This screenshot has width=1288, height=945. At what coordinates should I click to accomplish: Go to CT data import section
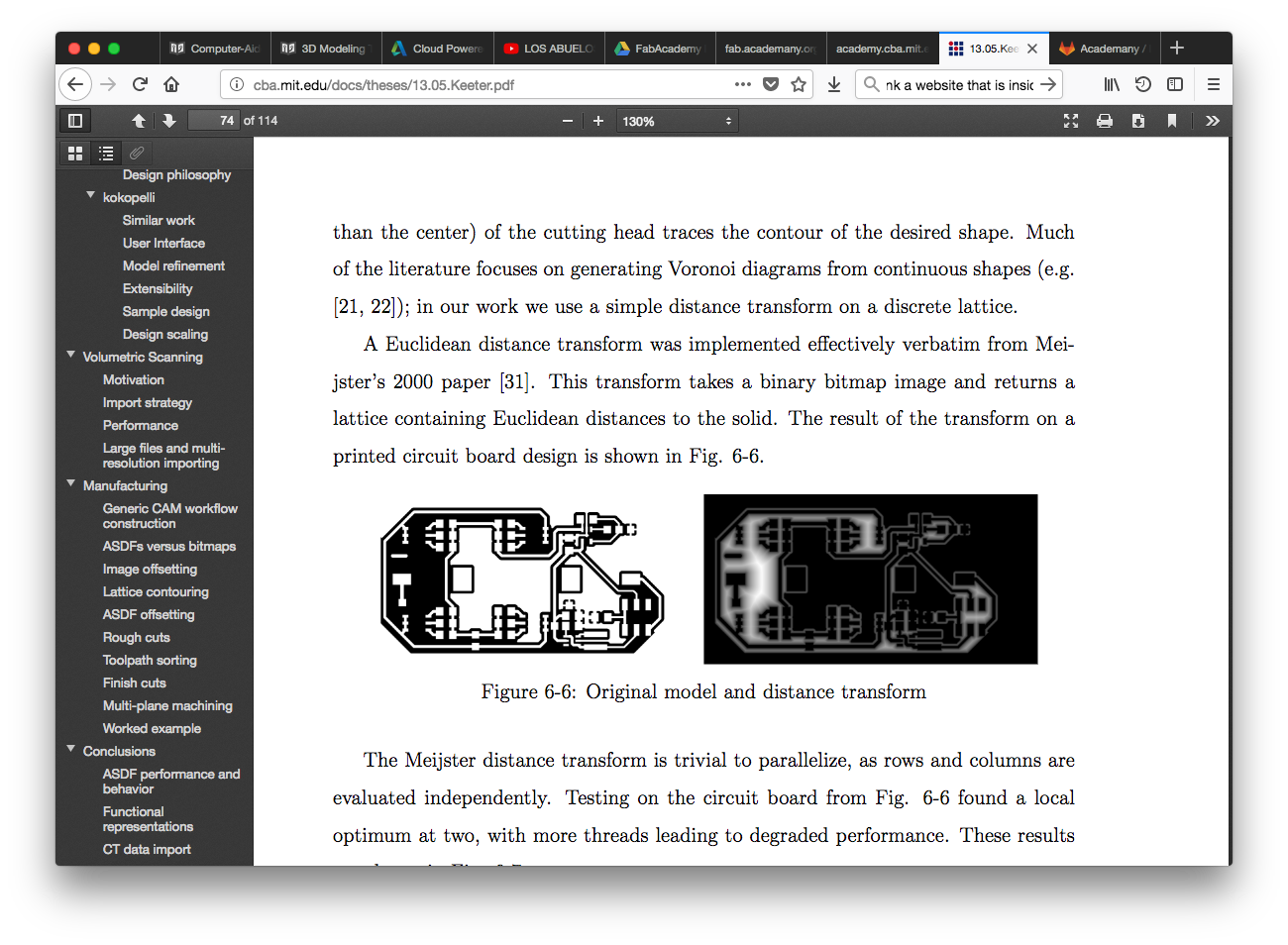coord(147,849)
